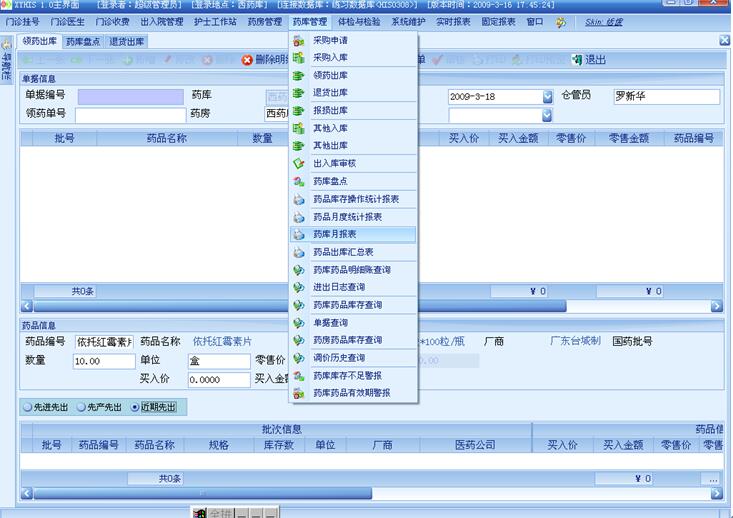
Task: Click the 报损出库 menu icon
Action: tap(299, 111)
